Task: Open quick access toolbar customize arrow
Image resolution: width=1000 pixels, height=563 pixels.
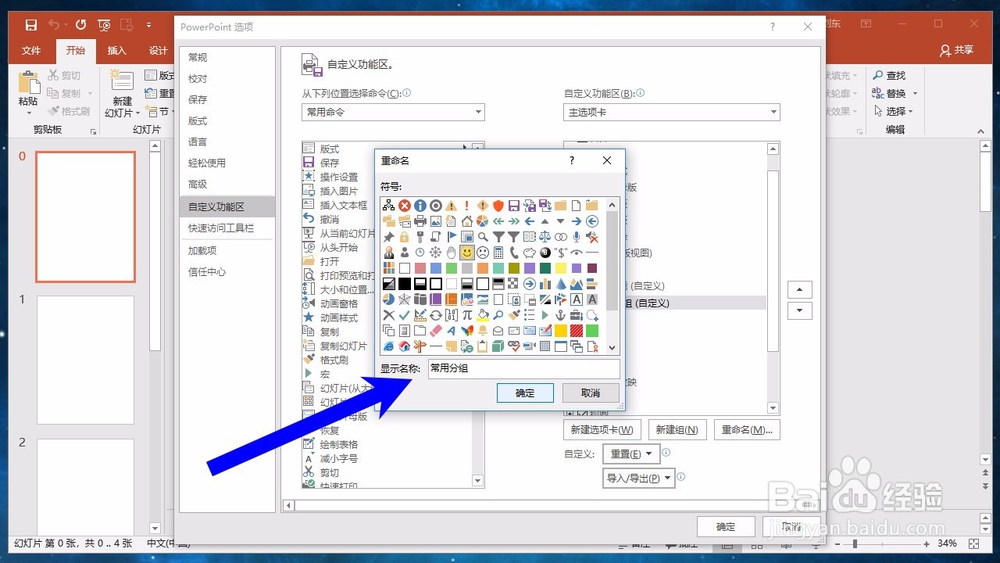Action: pyautogui.click(x=149, y=25)
